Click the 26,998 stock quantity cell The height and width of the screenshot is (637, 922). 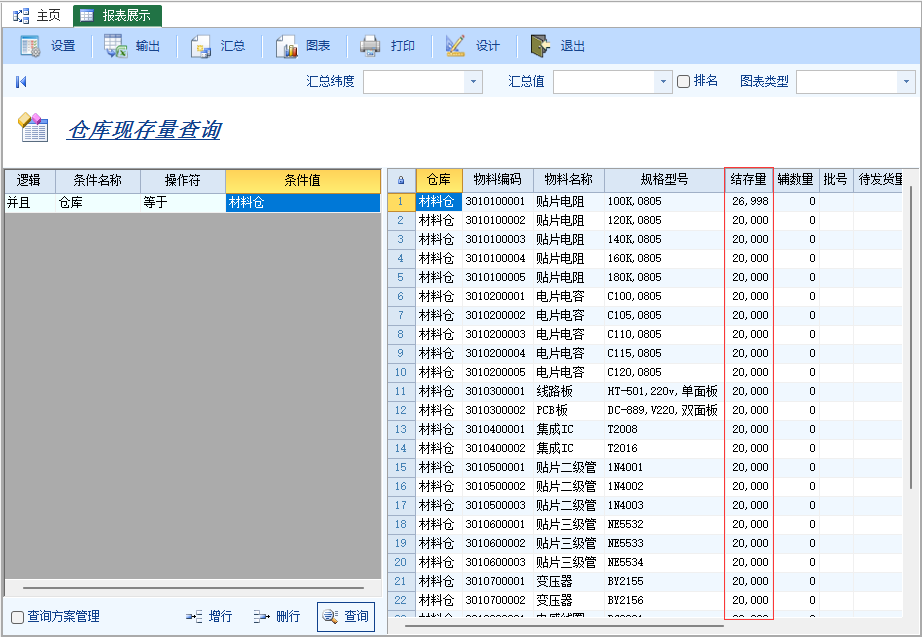pos(749,202)
